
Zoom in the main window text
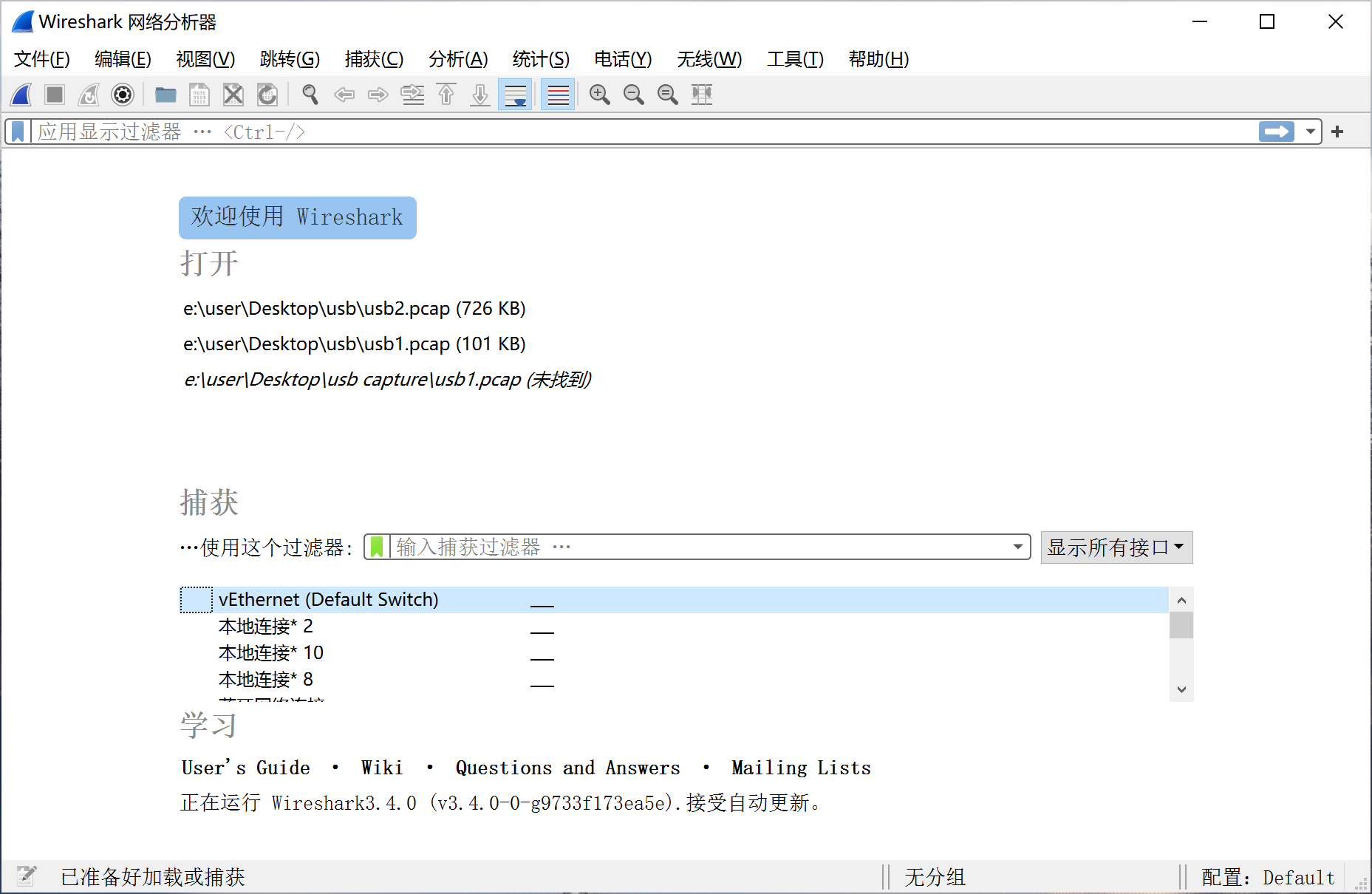click(600, 95)
